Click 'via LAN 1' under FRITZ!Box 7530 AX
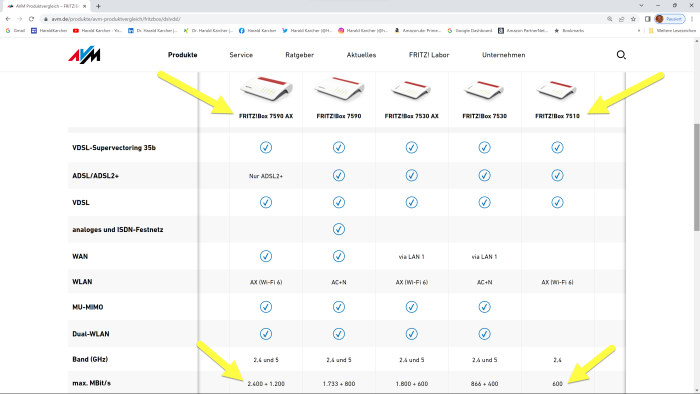Image resolution: width=700 pixels, height=394 pixels. (x=412, y=257)
